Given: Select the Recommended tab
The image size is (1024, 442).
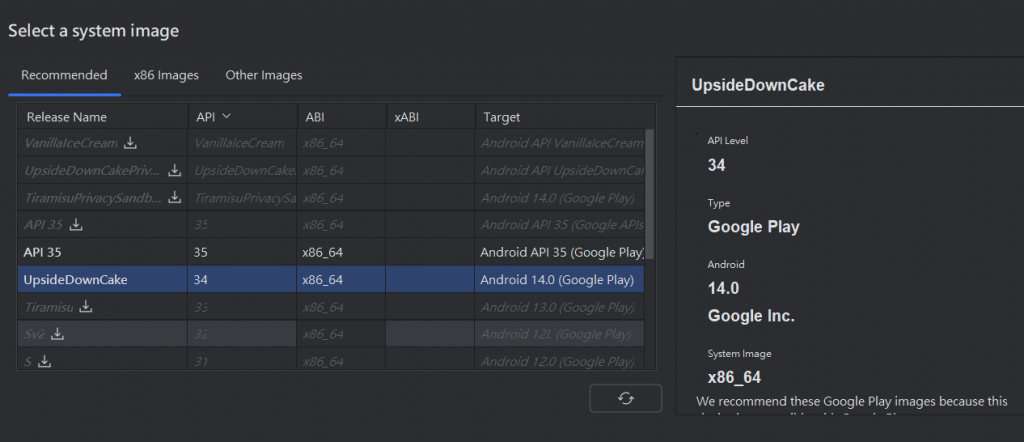Looking at the screenshot, I should tap(64, 75).
